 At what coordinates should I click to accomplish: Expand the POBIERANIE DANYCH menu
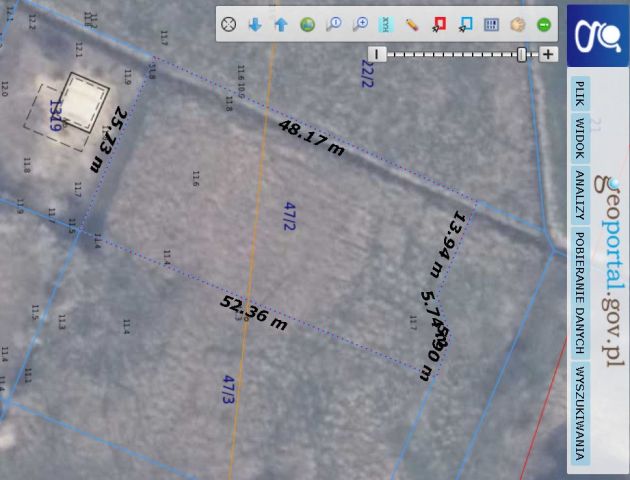click(579, 294)
